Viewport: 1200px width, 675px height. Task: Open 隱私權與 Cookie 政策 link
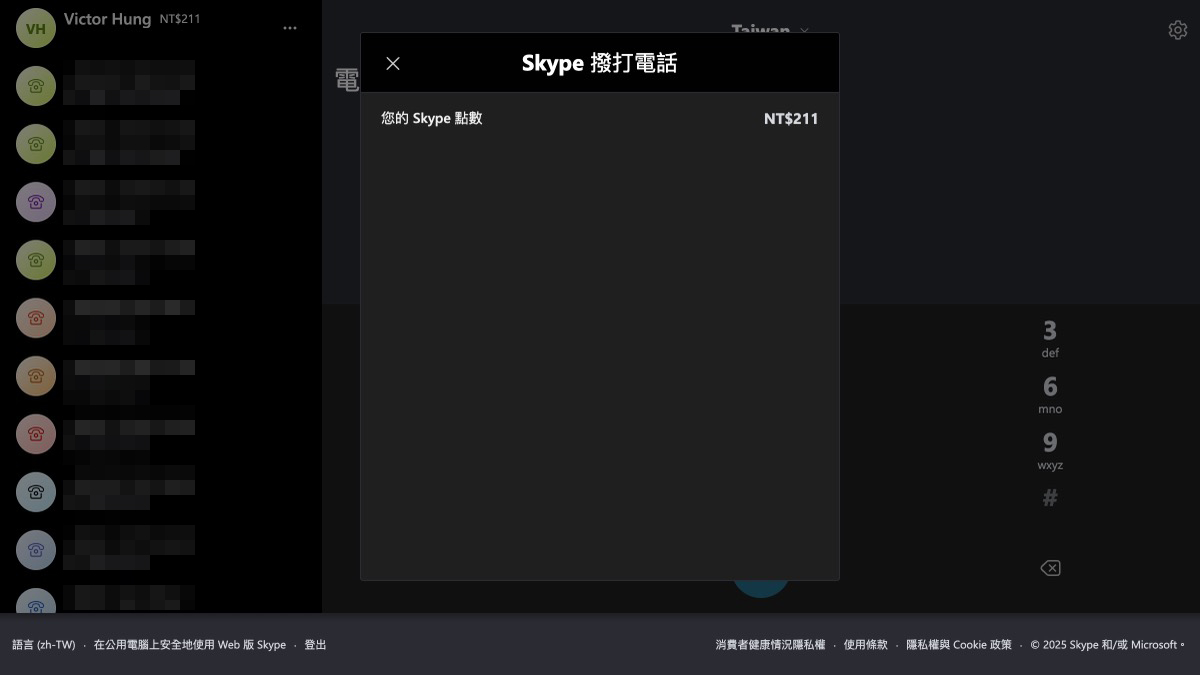click(959, 645)
